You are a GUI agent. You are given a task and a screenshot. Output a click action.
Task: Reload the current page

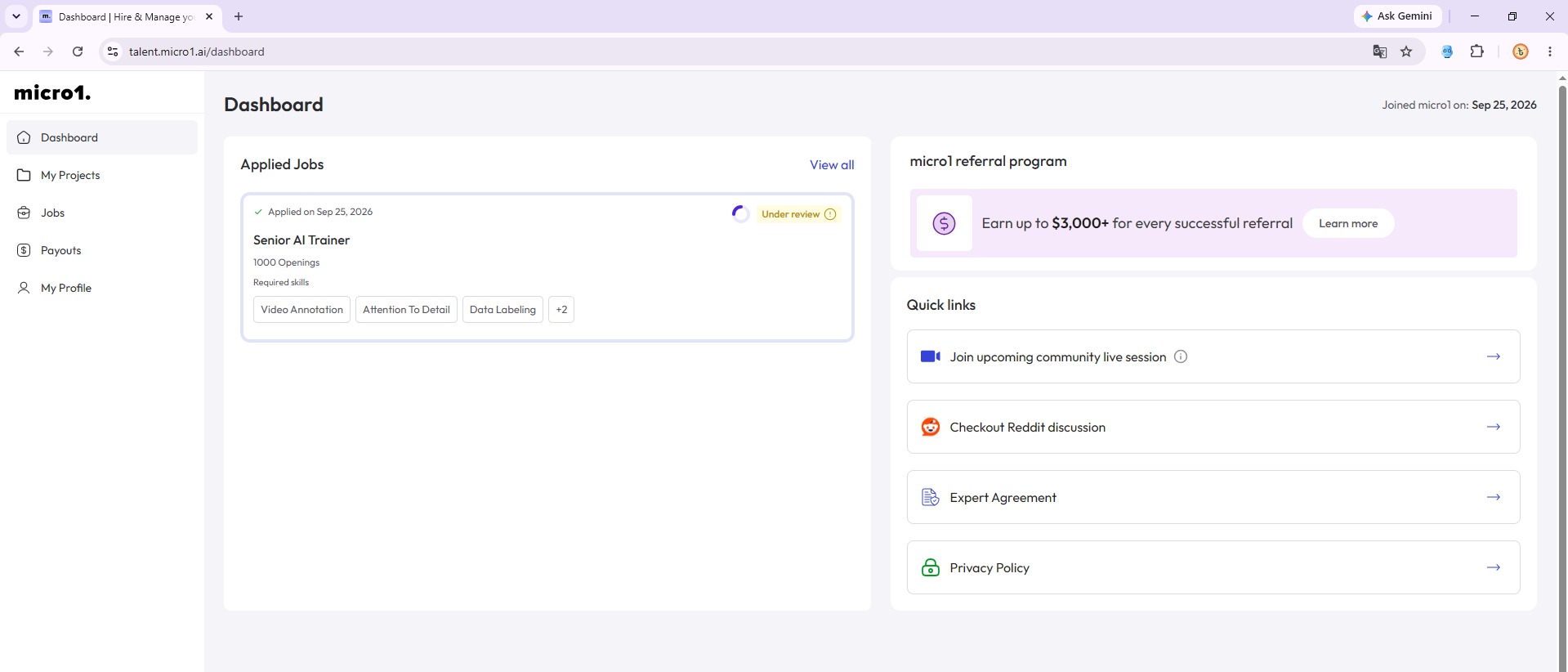point(78,52)
